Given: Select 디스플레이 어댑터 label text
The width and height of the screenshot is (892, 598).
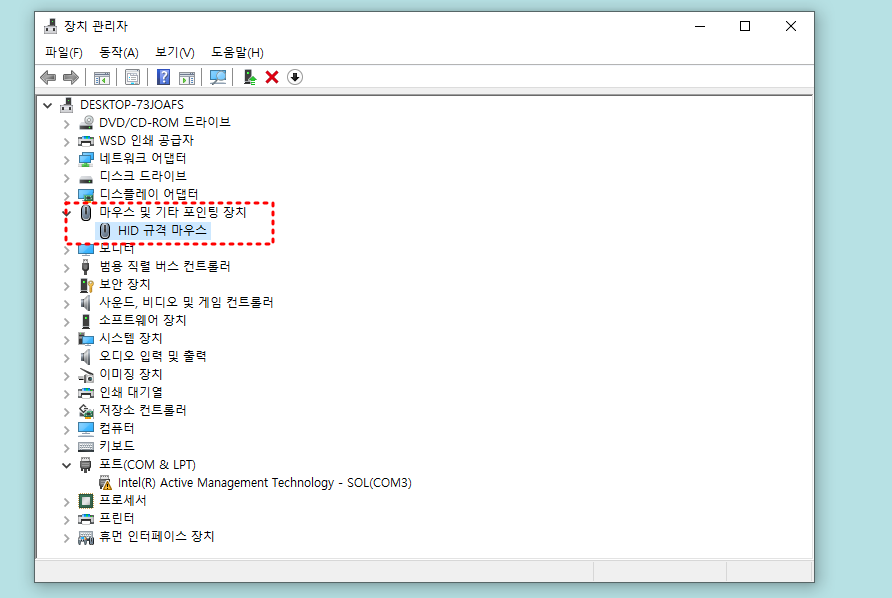Looking at the screenshot, I should [x=148, y=194].
